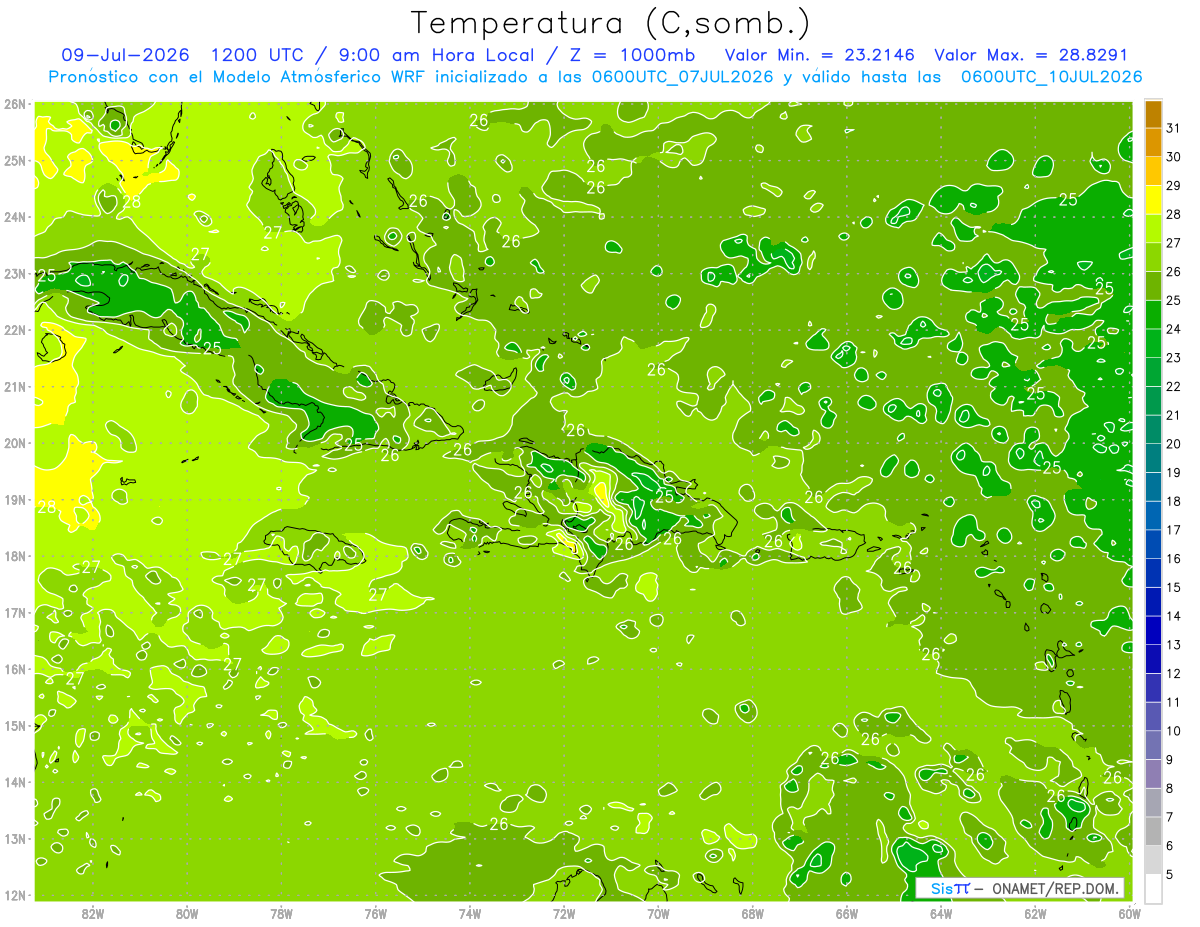Click the legend scale number 11
The image size is (1200, 927).
point(1174,702)
